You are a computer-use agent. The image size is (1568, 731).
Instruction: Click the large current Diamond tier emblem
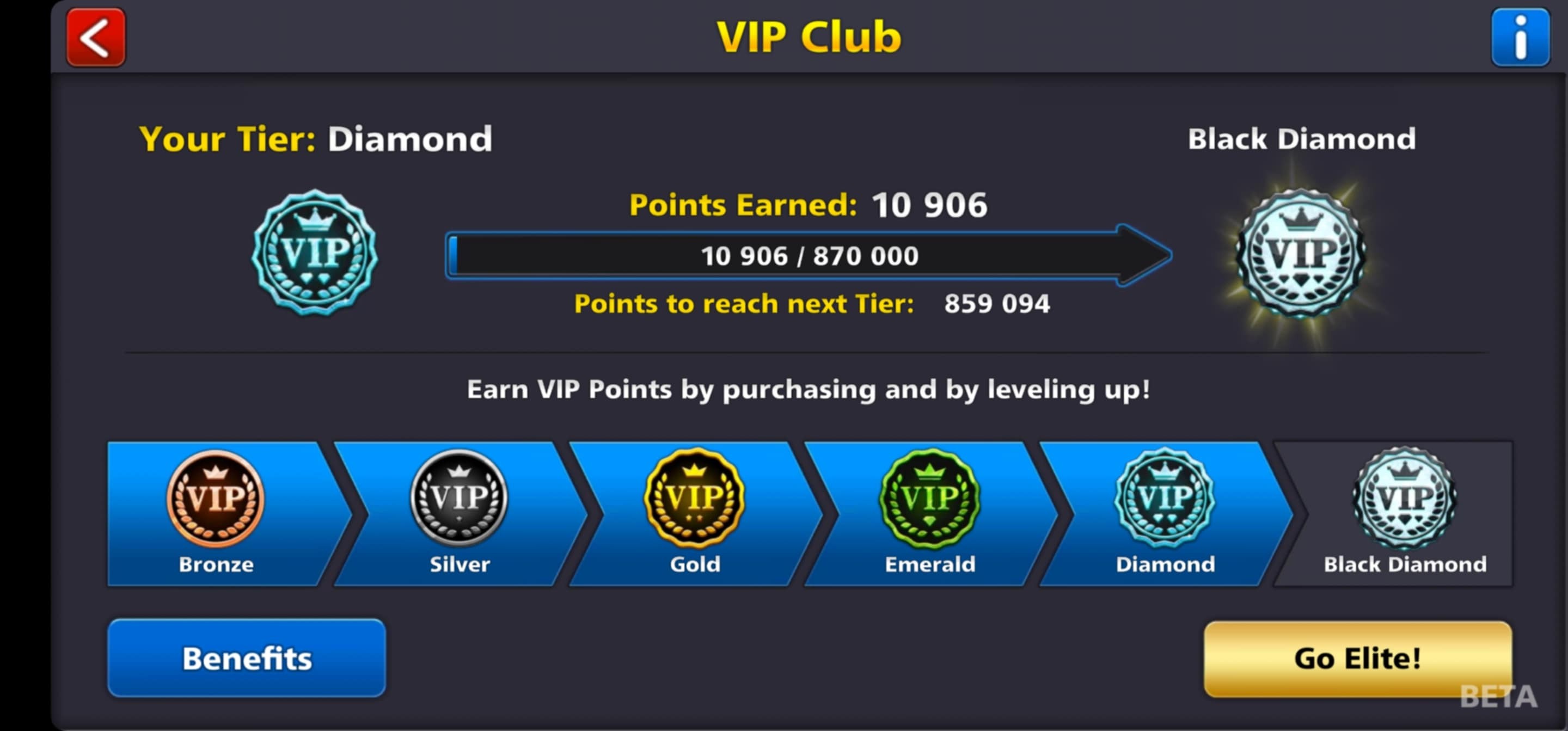(315, 253)
